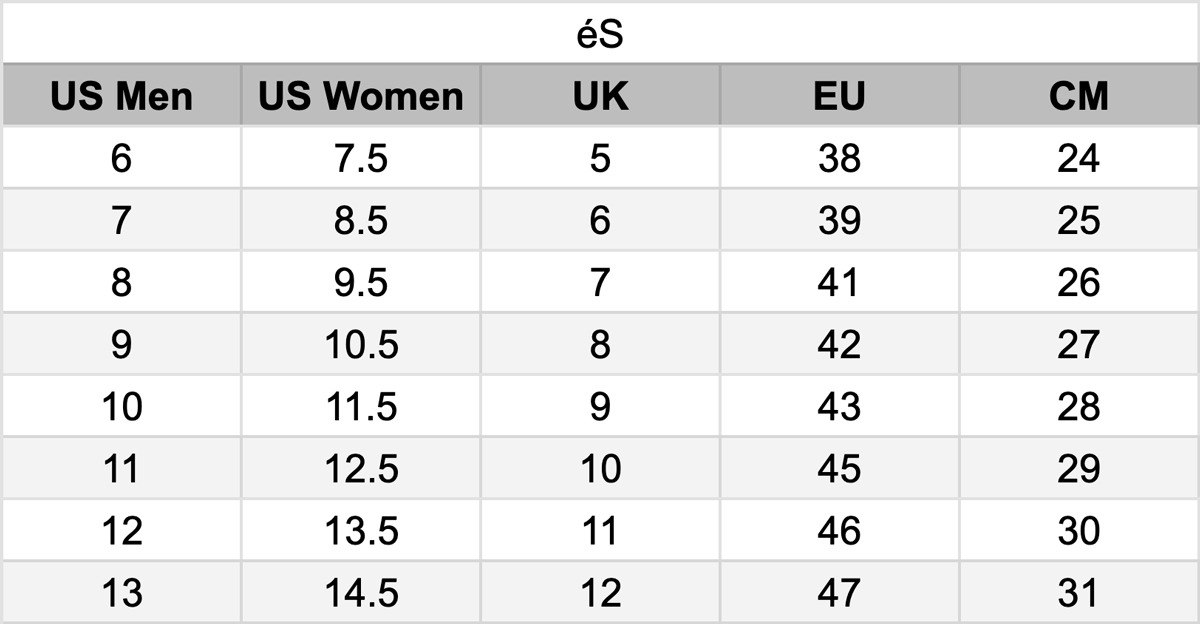Select the EU size 38 cell
The height and width of the screenshot is (624, 1200).
(839, 158)
